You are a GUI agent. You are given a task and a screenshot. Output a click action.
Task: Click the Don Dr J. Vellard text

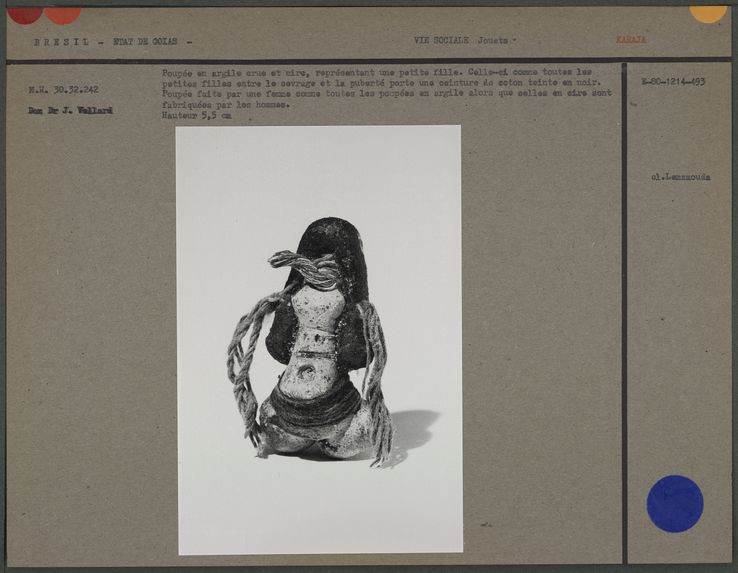click(70, 110)
